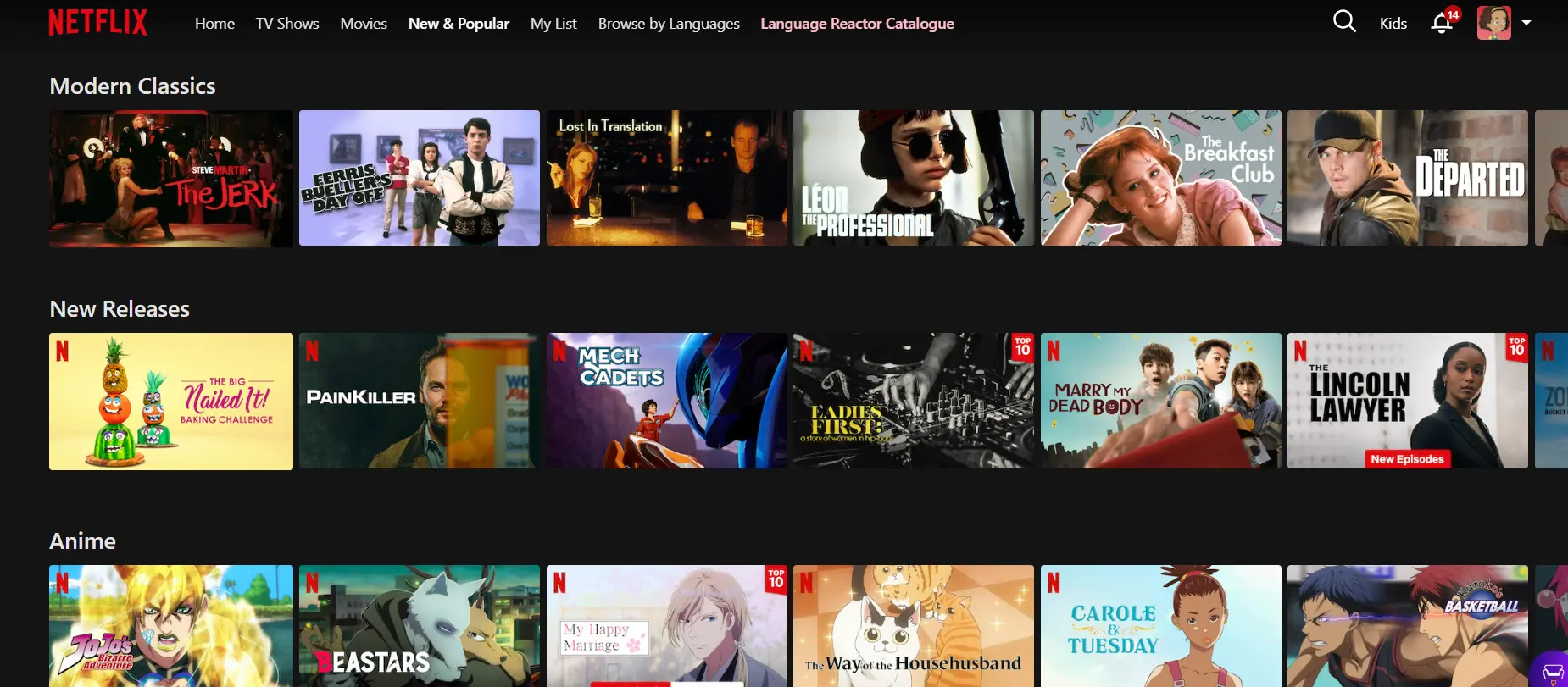This screenshot has height=687, width=1568.
Task: Open The Lincoln Lawyer thumbnail
Action: pos(1408,401)
